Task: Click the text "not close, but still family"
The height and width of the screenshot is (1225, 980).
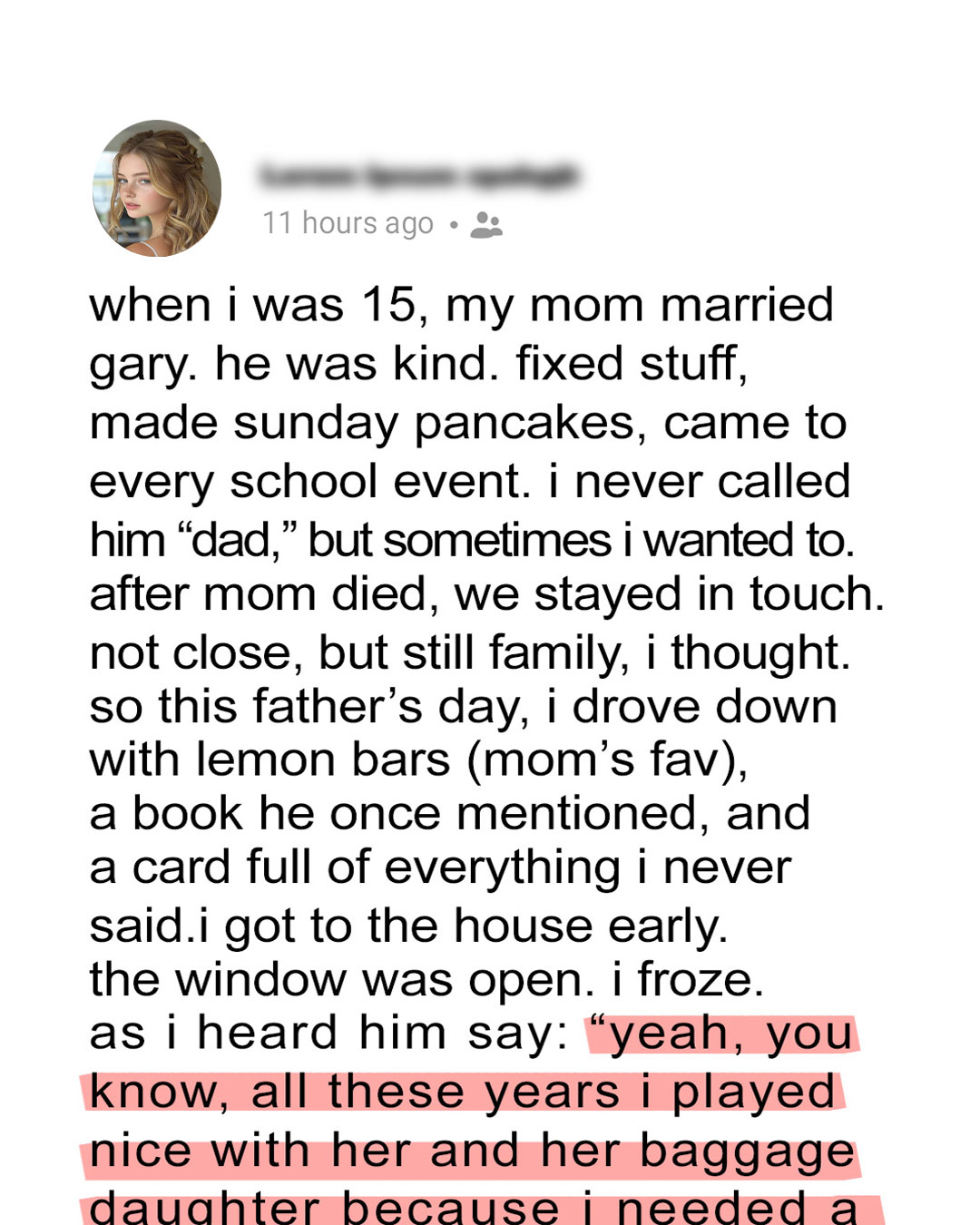Action: (x=359, y=653)
